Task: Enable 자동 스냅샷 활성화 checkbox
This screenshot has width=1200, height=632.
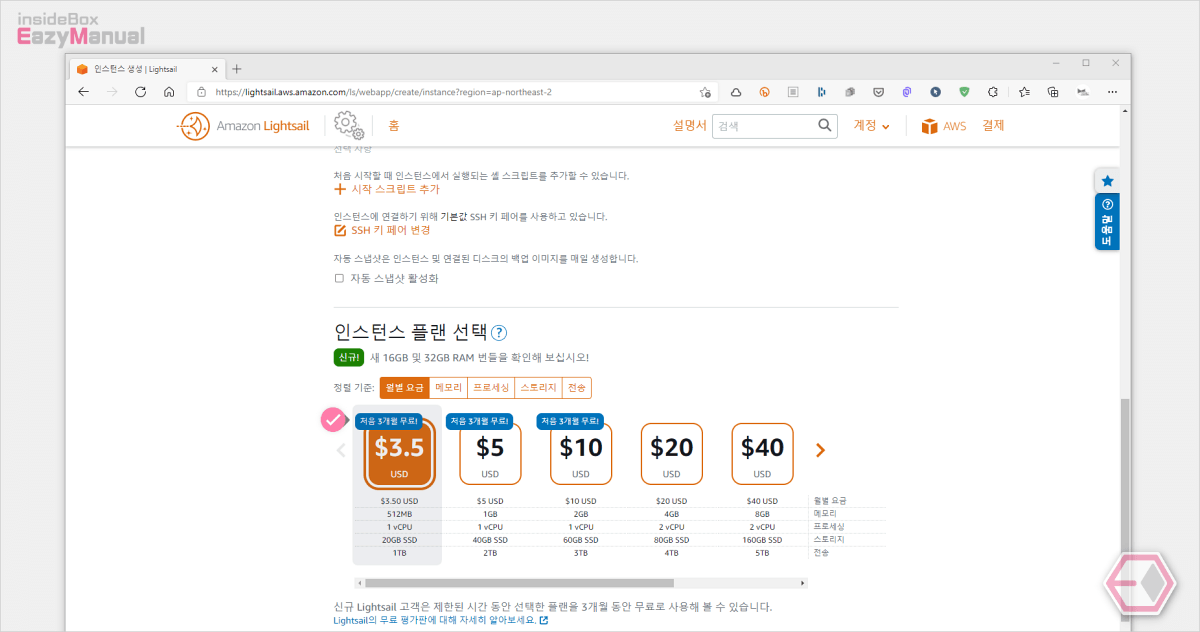Action: click(339, 279)
